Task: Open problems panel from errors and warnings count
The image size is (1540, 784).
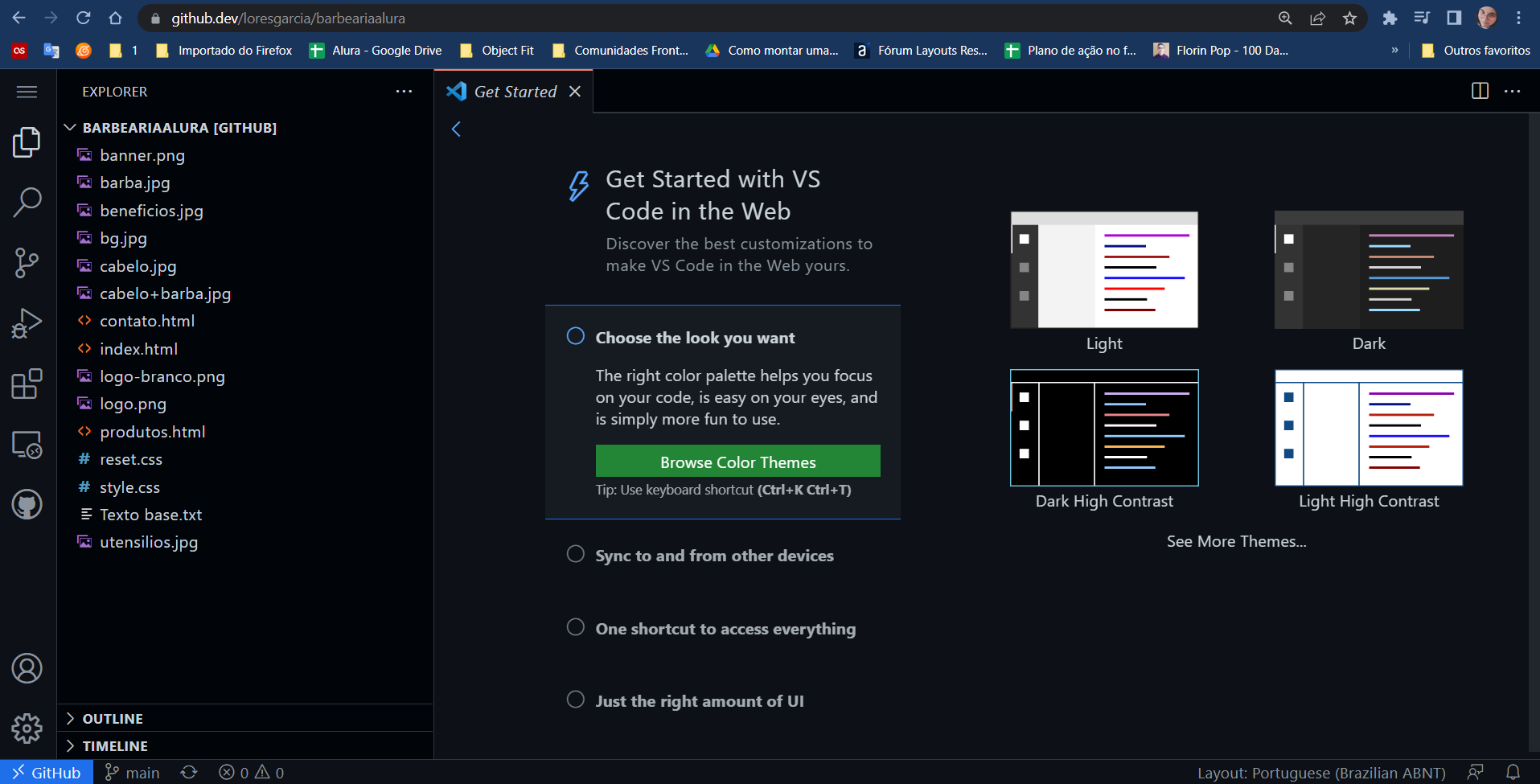Action: (252, 773)
